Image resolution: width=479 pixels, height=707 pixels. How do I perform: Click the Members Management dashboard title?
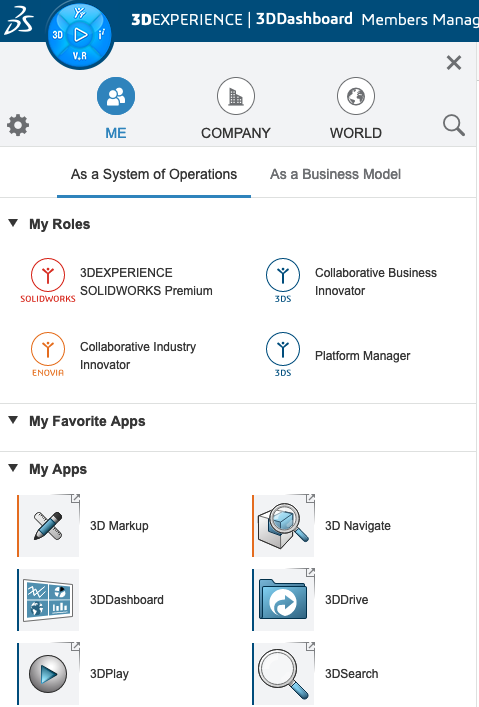[420, 20]
